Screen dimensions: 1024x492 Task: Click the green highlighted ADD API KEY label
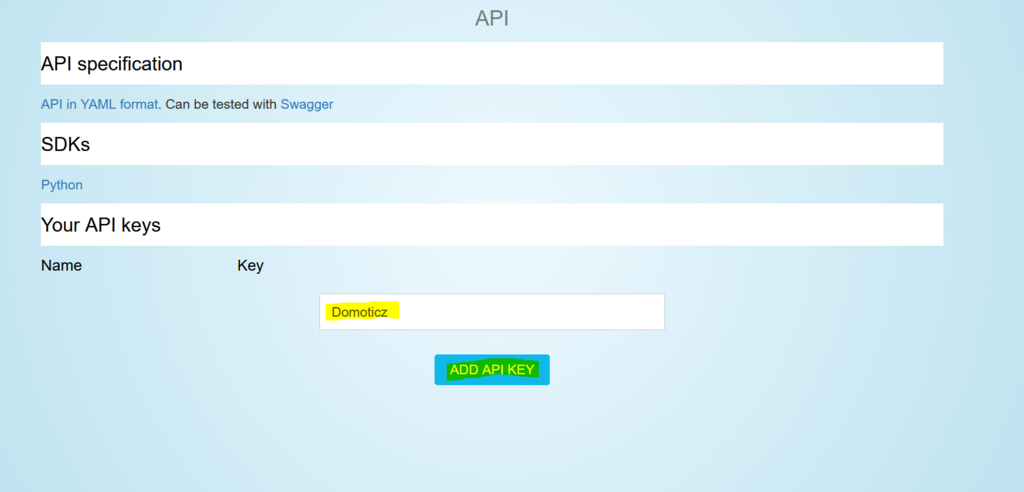click(492, 370)
